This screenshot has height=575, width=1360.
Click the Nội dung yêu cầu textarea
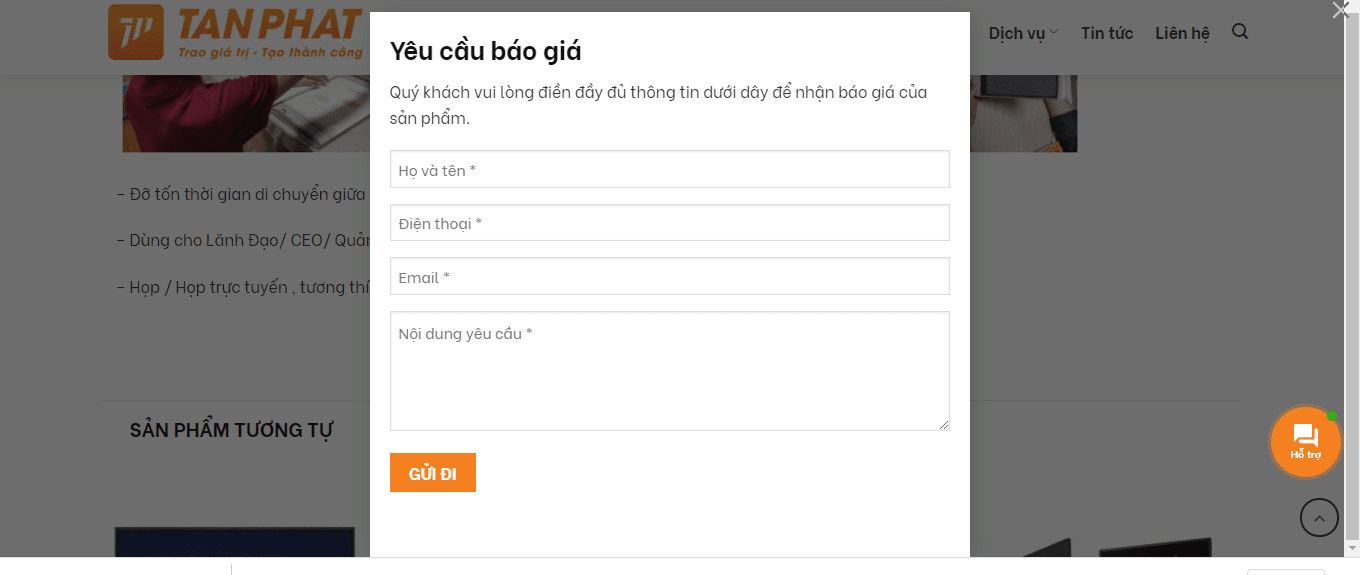pos(669,371)
